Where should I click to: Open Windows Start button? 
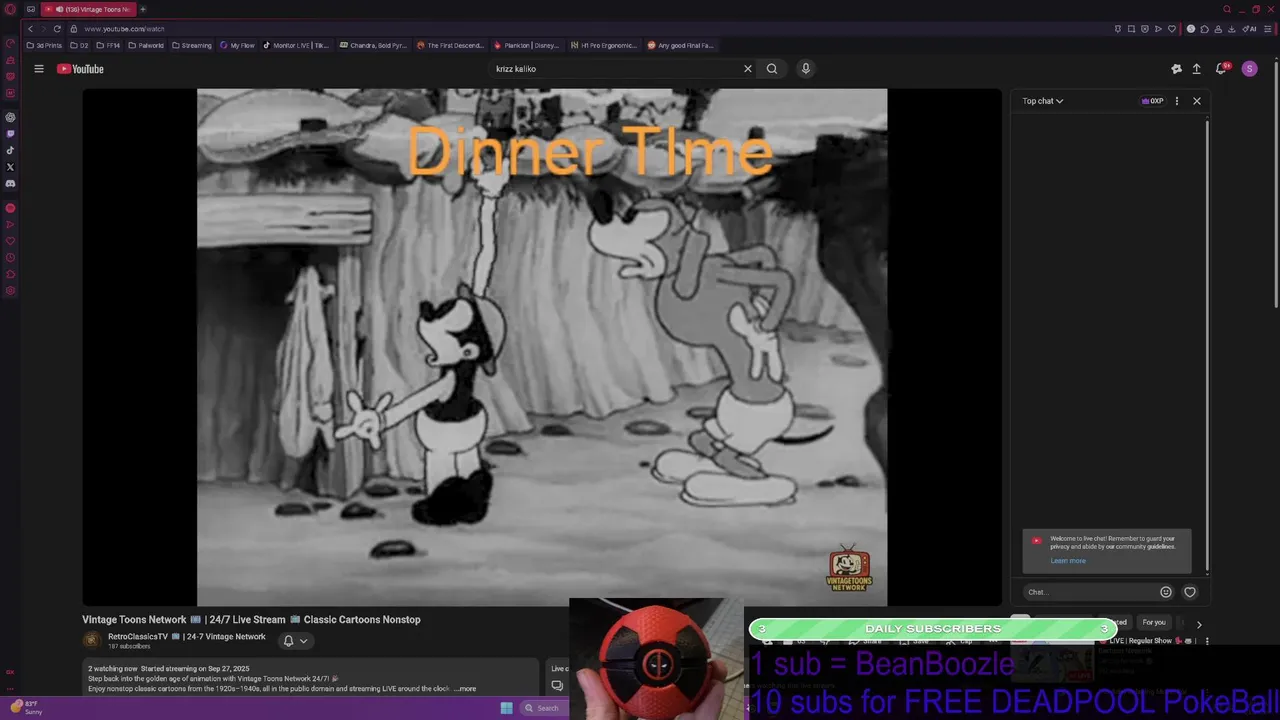click(x=506, y=708)
